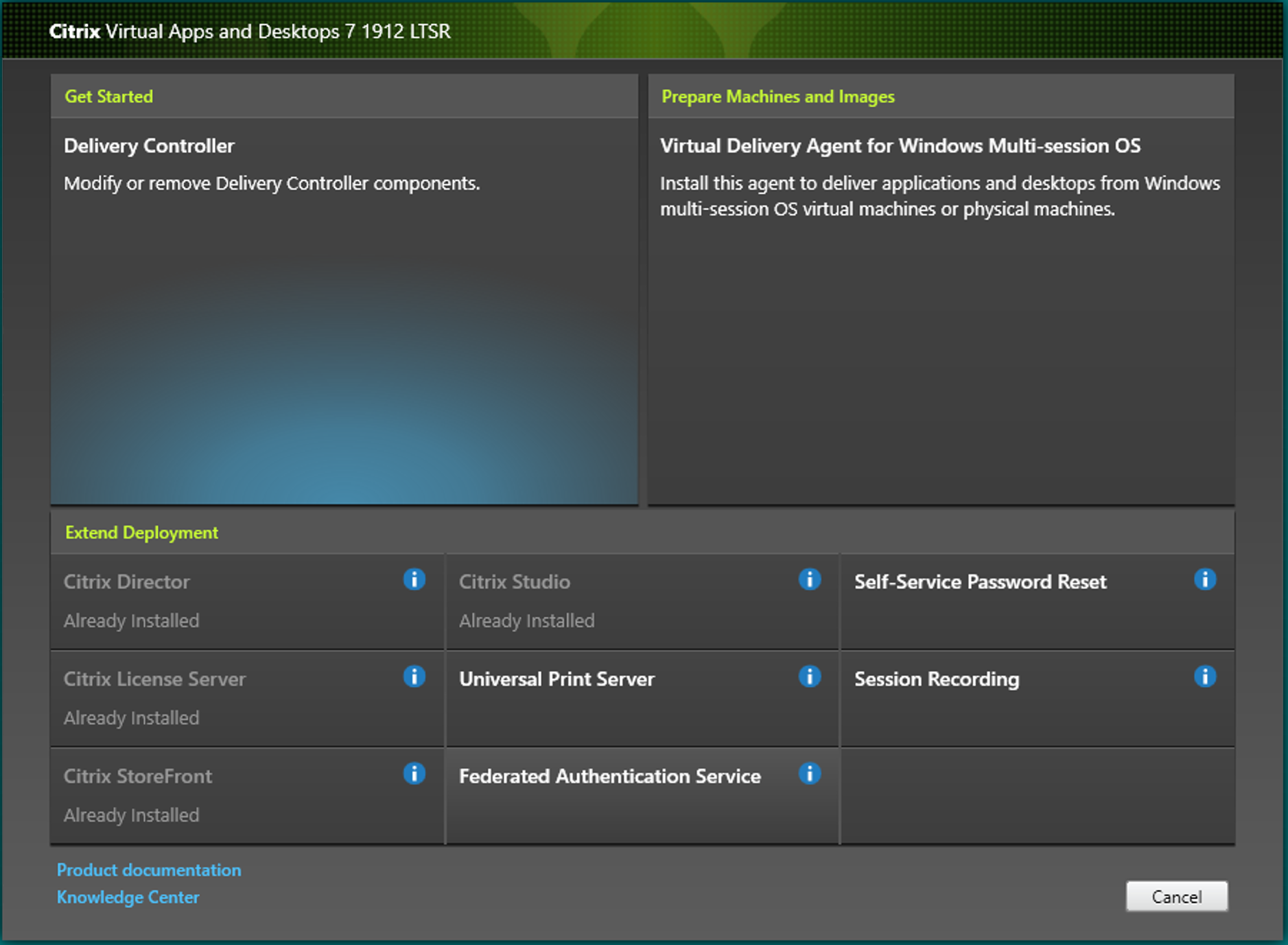Click info icon for Citrix Director

414,579
